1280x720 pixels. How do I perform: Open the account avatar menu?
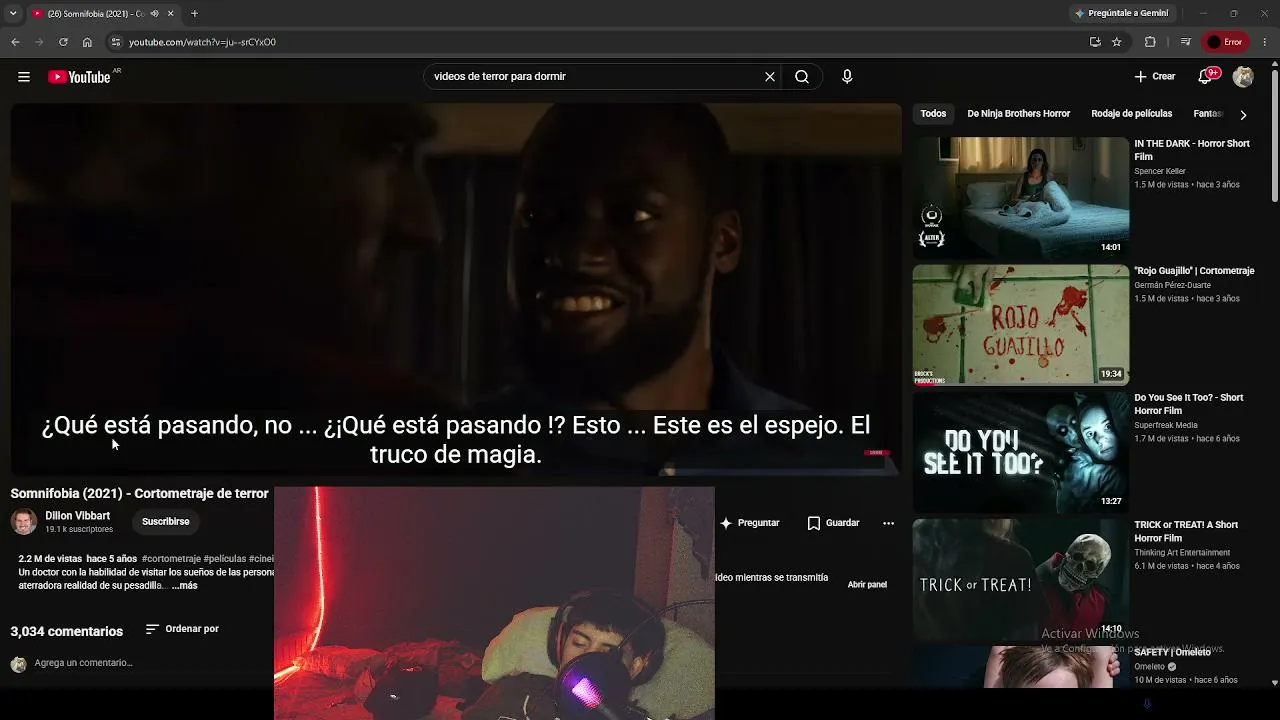[x=1243, y=77]
